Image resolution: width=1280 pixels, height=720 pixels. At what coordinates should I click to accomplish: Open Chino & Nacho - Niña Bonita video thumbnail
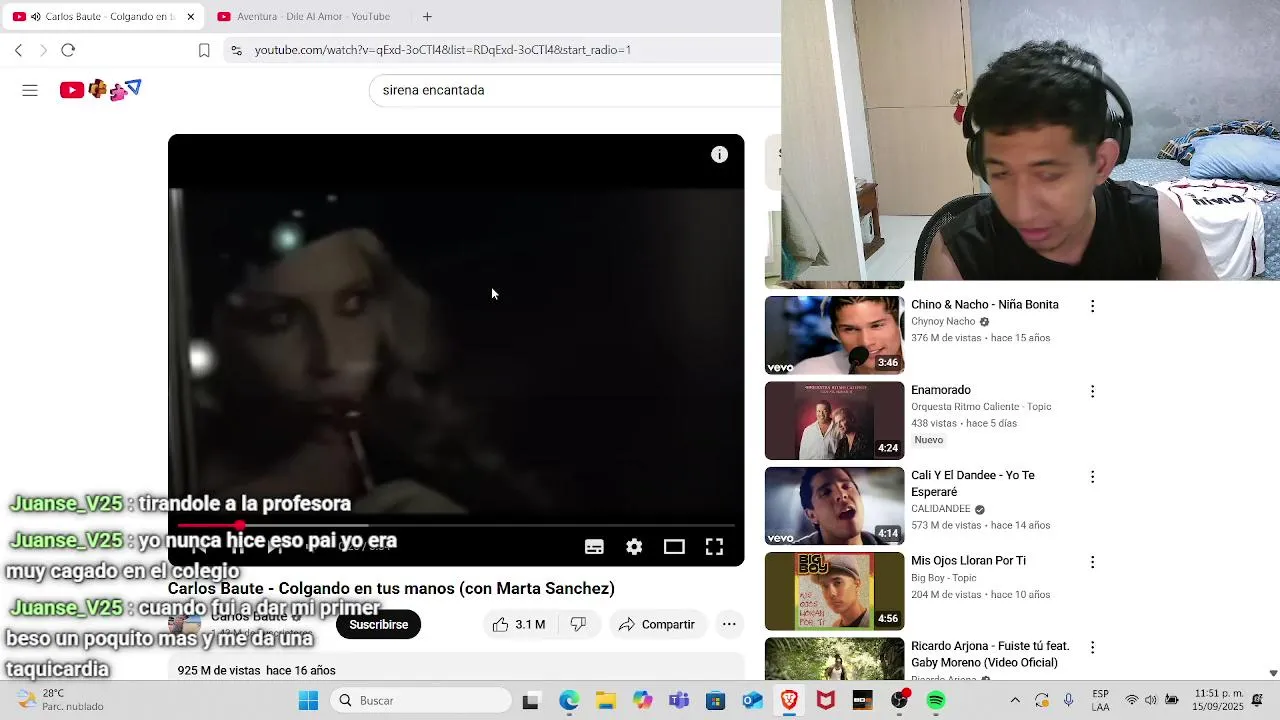pos(834,335)
